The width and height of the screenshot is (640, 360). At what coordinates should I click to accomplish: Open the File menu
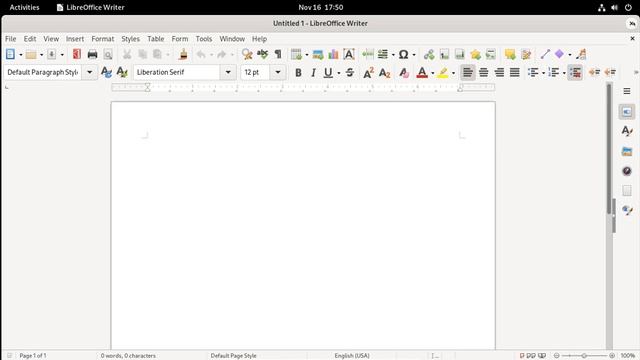pos(11,39)
